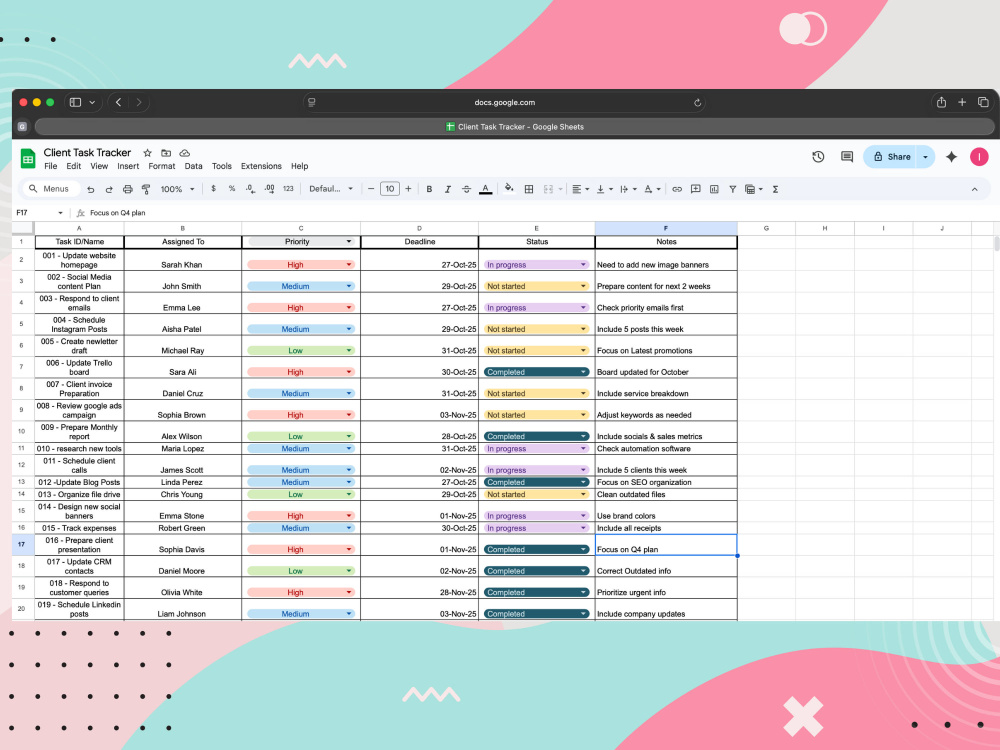Image resolution: width=1000 pixels, height=750 pixels.
Task: Open version history clock icon
Action: coord(818,157)
